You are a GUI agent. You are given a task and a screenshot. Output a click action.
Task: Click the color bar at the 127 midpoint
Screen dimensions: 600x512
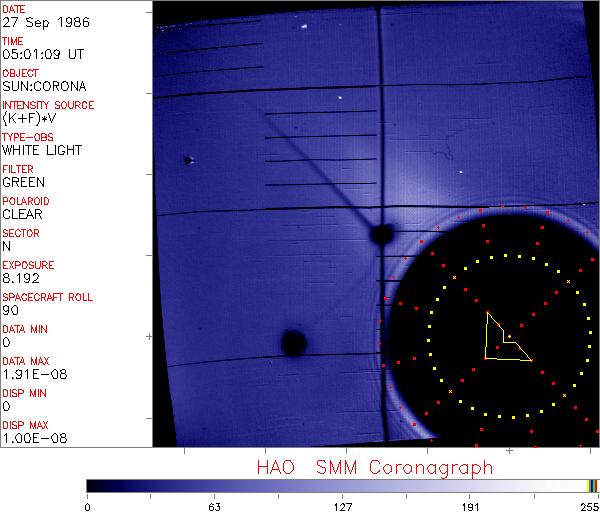point(342,486)
